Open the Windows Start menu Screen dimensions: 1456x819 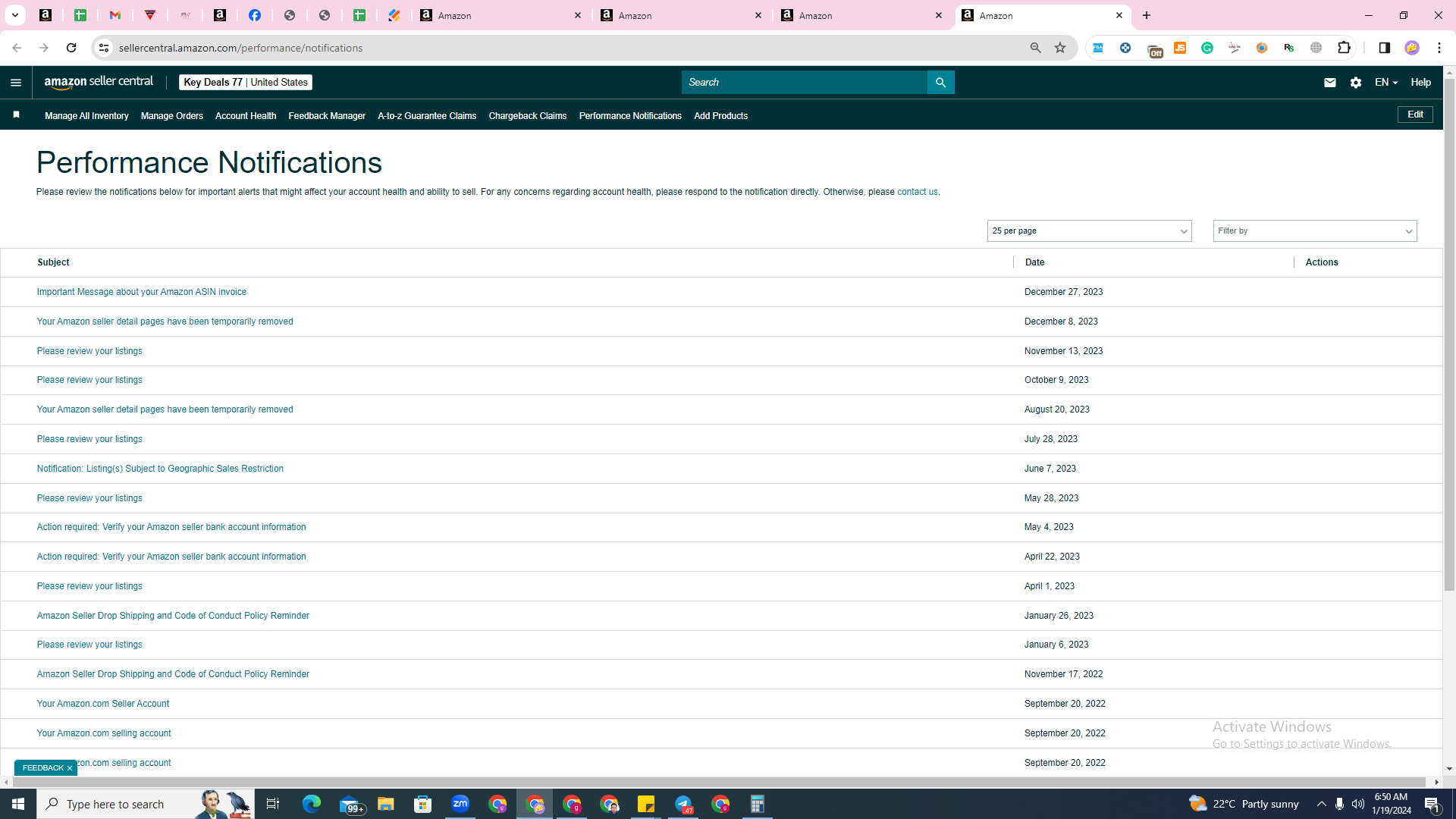coord(18,804)
